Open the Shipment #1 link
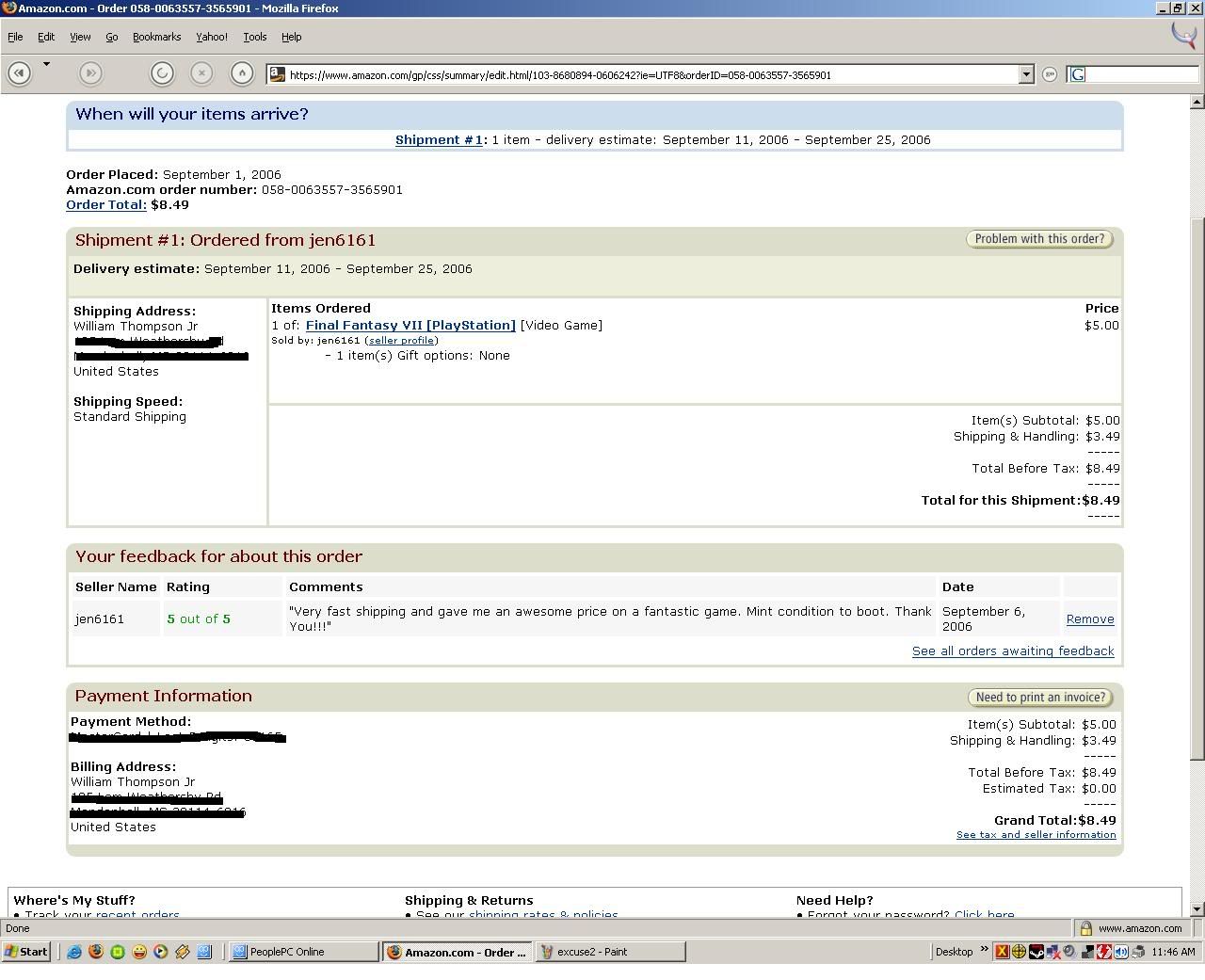This screenshot has width=1205, height=980. click(x=439, y=139)
